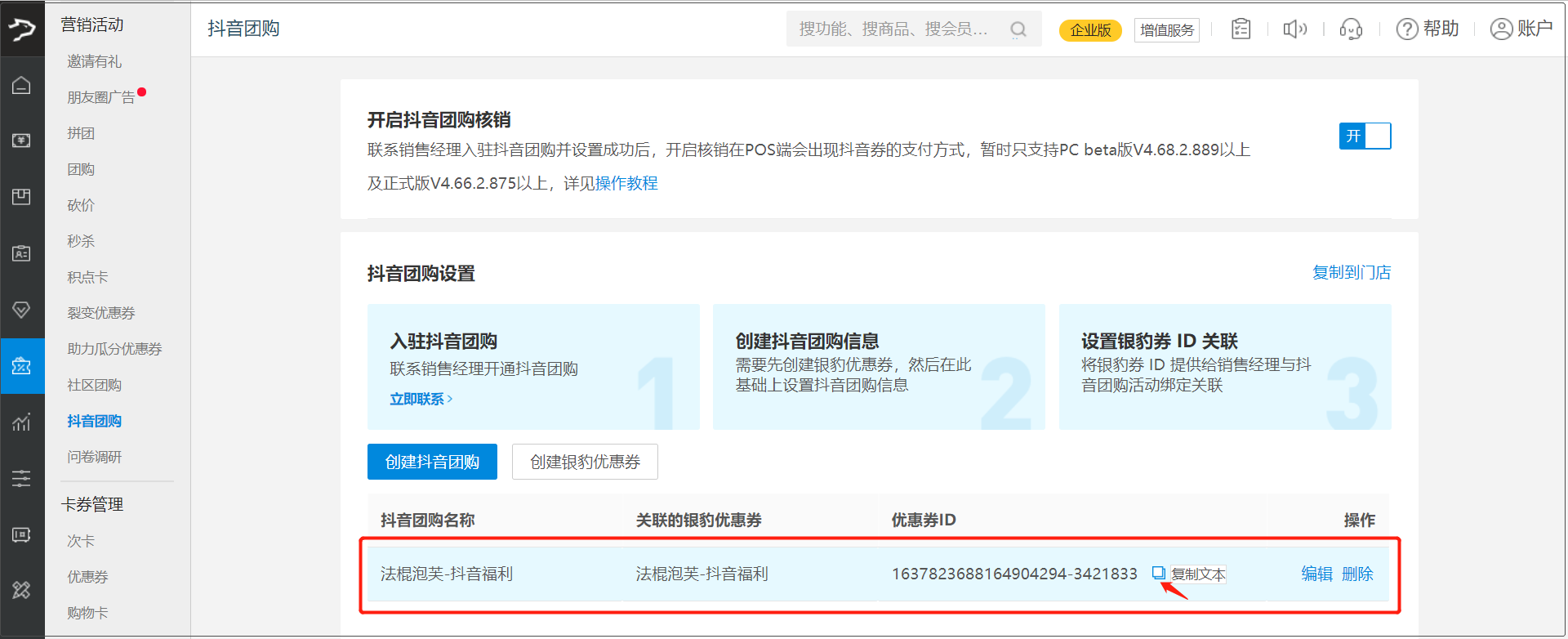This screenshot has width=1568, height=639.
Task: Click the headset customer service icon
Action: tap(1351, 29)
